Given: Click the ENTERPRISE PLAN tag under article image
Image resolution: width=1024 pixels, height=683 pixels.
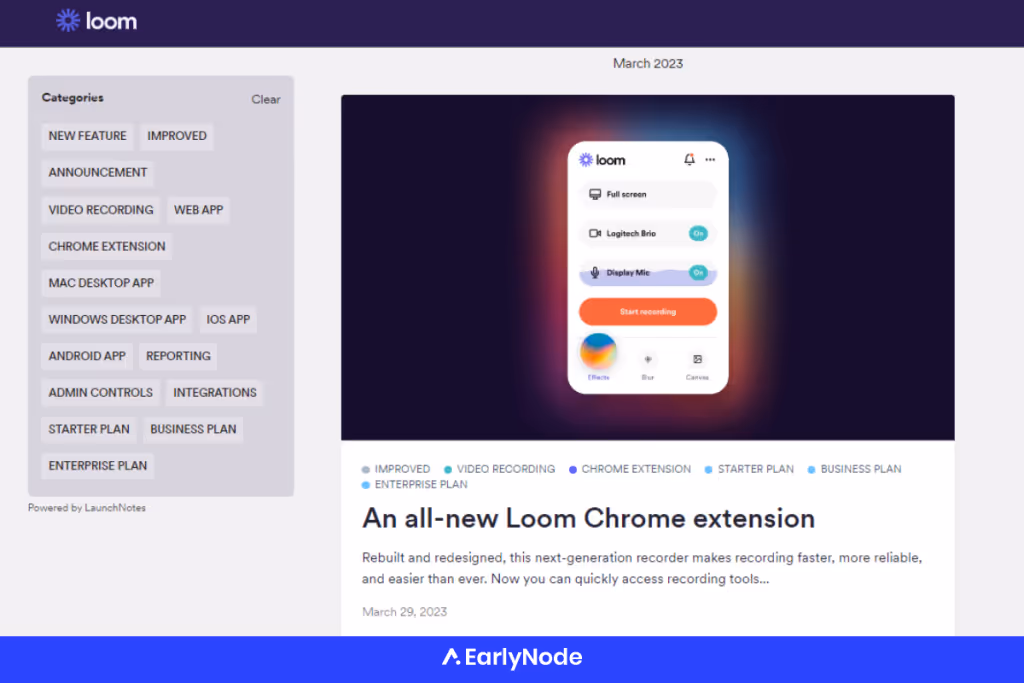Looking at the screenshot, I should tap(415, 484).
